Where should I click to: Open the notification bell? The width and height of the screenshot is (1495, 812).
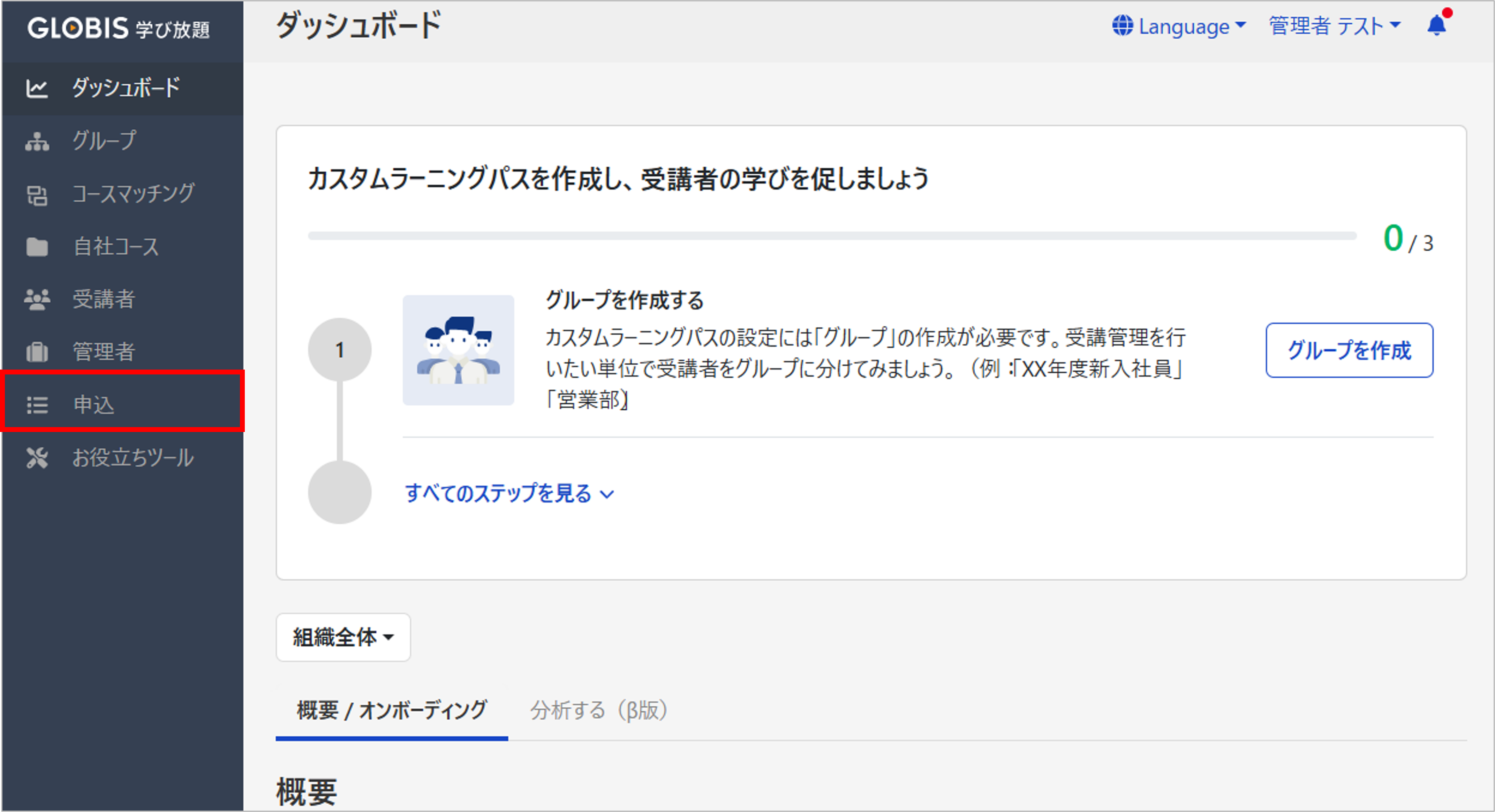1436,25
